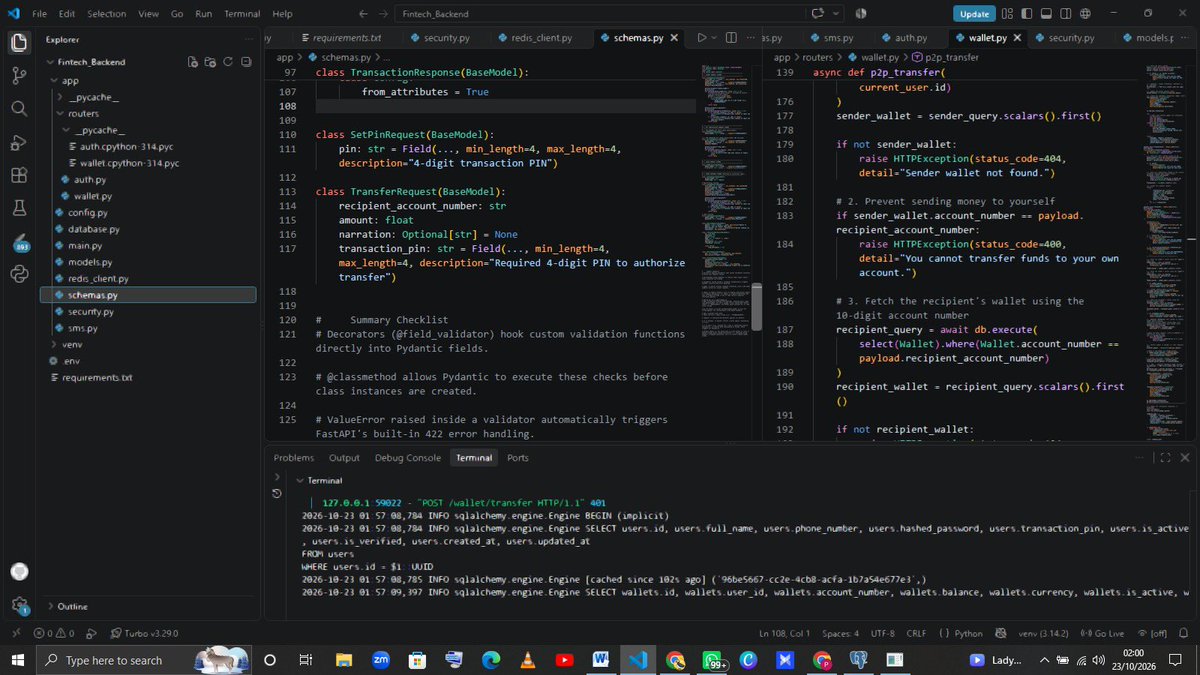Open the .env file in Explorer
1200x675 pixels.
(70, 360)
